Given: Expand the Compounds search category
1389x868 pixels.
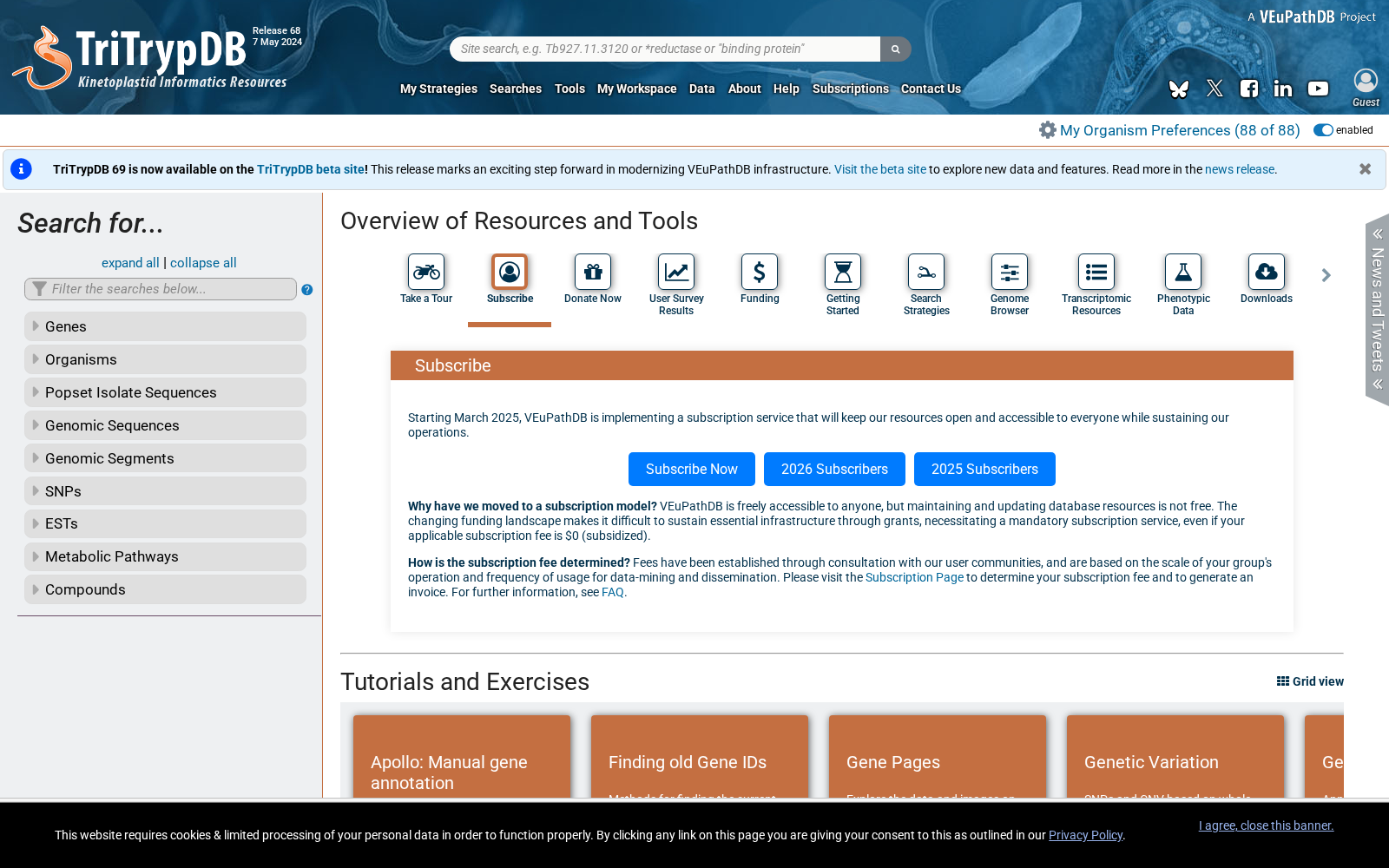Looking at the screenshot, I should (x=165, y=589).
